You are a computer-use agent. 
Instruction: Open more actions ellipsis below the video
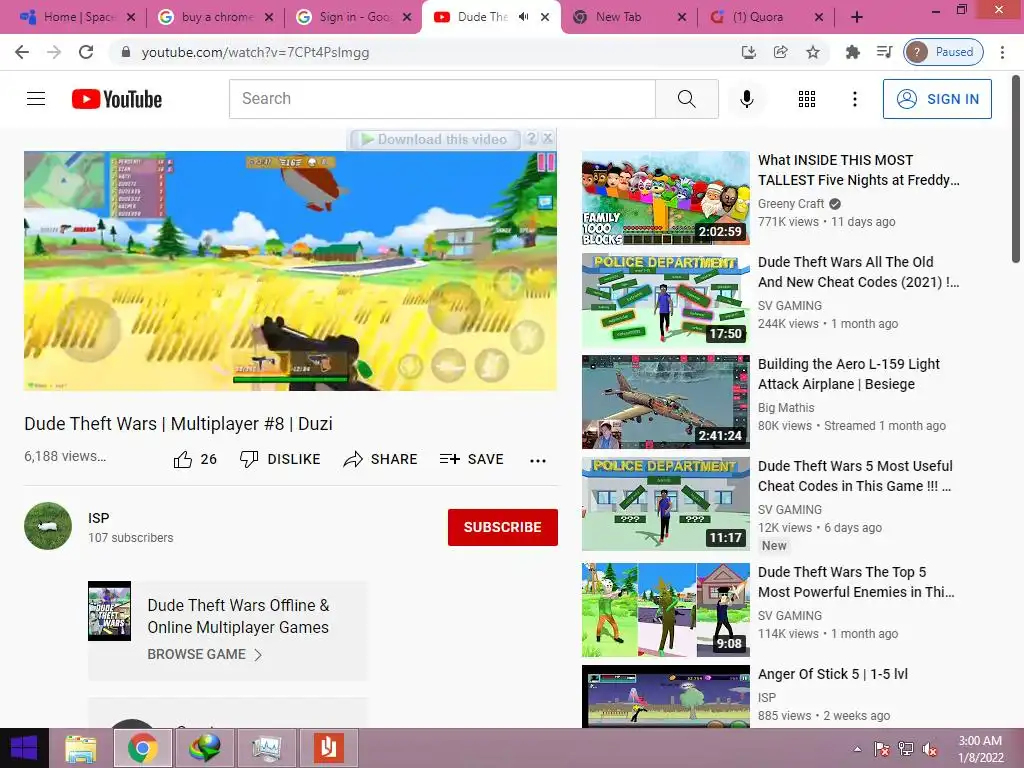[537, 460]
